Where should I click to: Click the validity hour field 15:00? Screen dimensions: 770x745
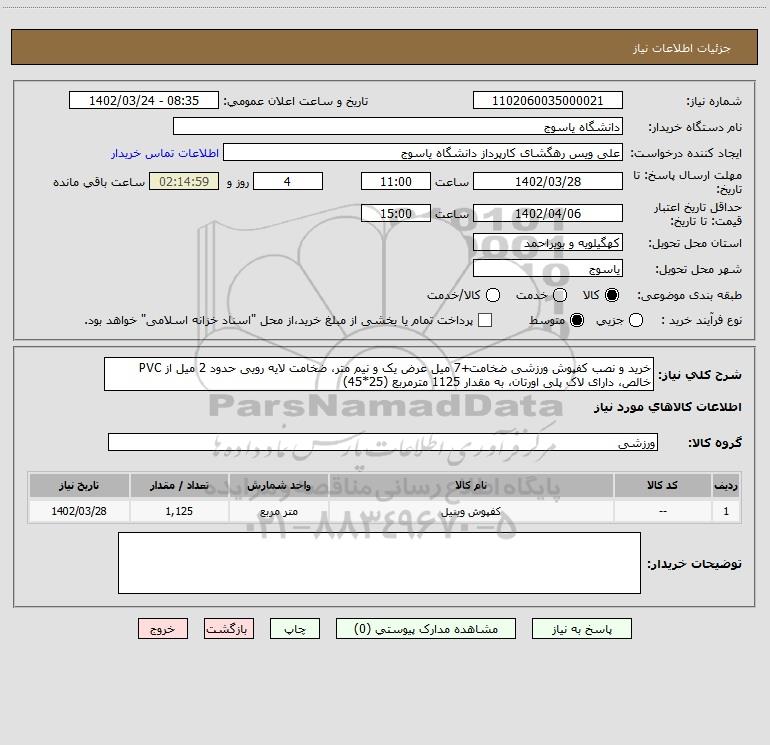(x=396, y=213)
